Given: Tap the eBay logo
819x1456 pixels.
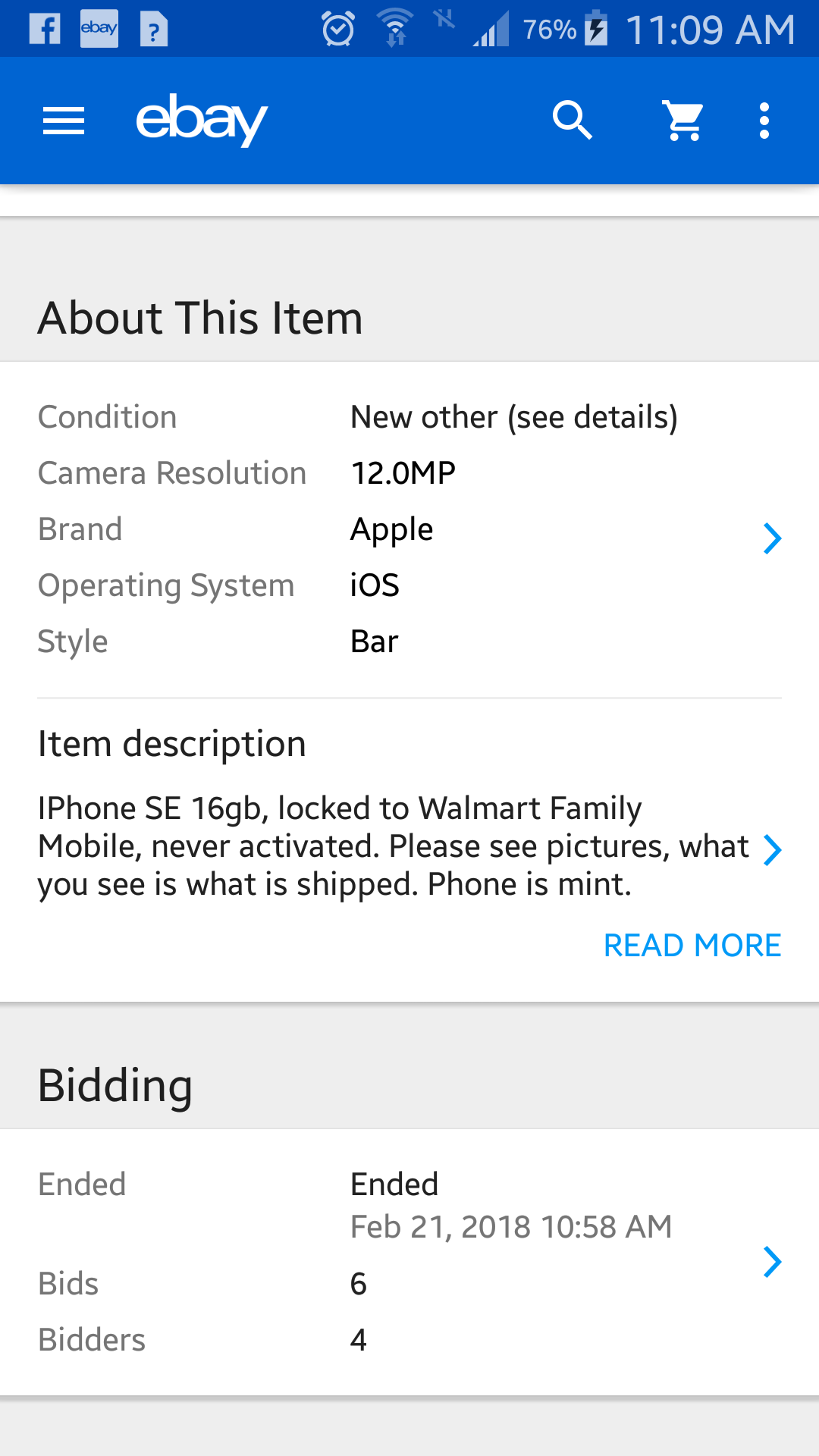Looking at the screenshot, I should pos(201,120).
